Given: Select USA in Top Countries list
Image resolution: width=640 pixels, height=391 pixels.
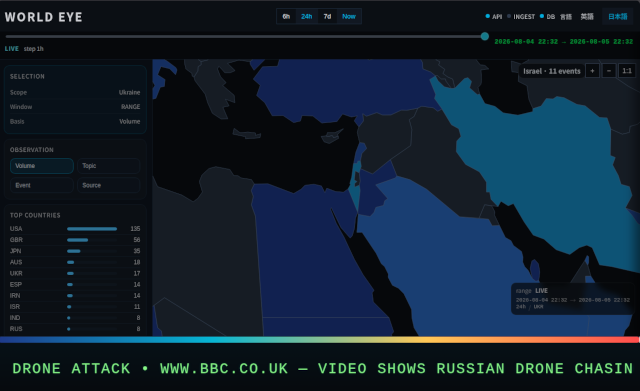Looking at the screenshot, I should click(75, 229).
